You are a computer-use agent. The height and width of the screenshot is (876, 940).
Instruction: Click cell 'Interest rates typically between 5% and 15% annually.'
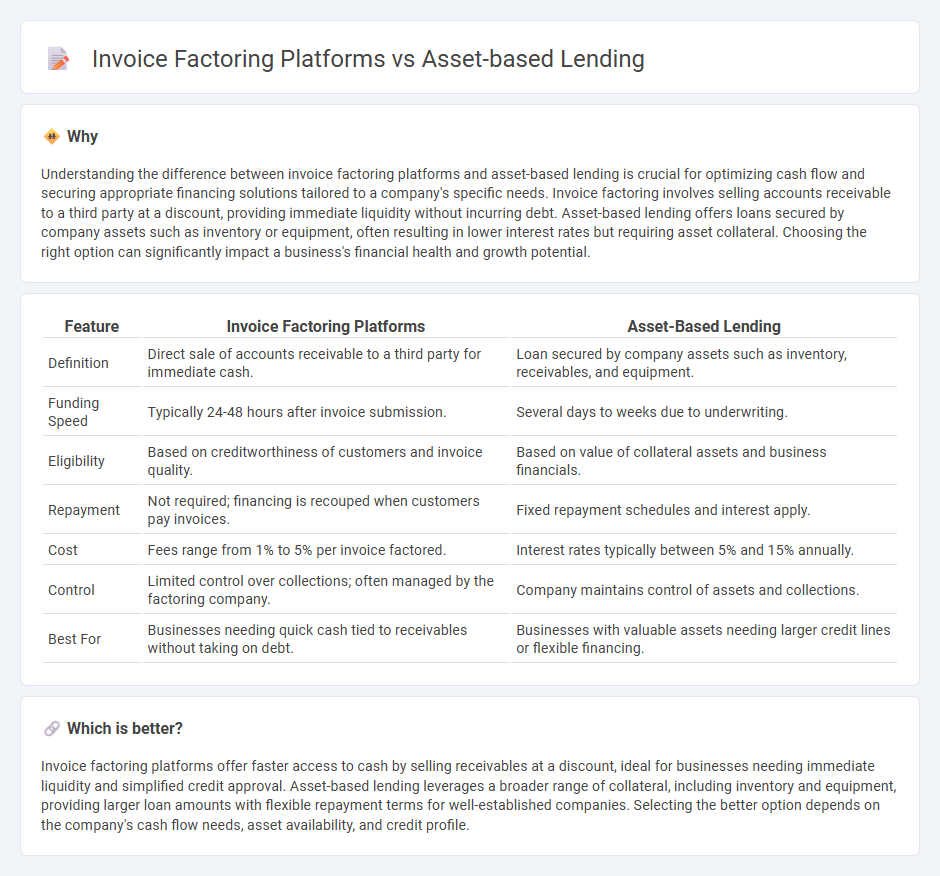pos(704,550)
